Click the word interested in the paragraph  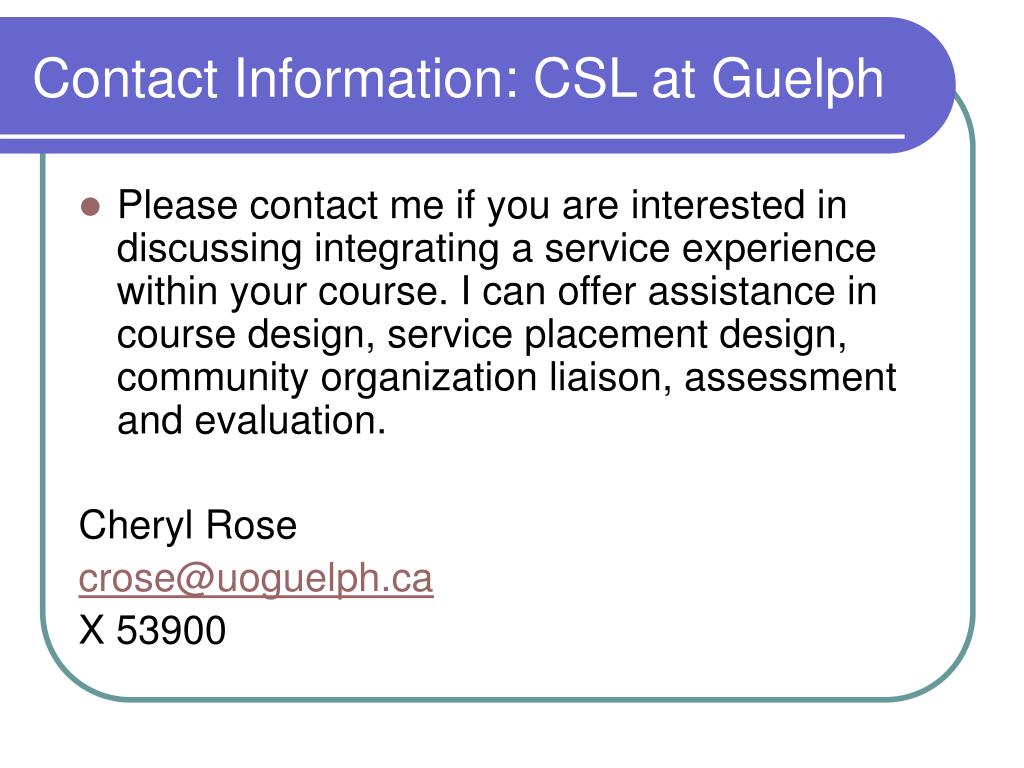[718, 205]
